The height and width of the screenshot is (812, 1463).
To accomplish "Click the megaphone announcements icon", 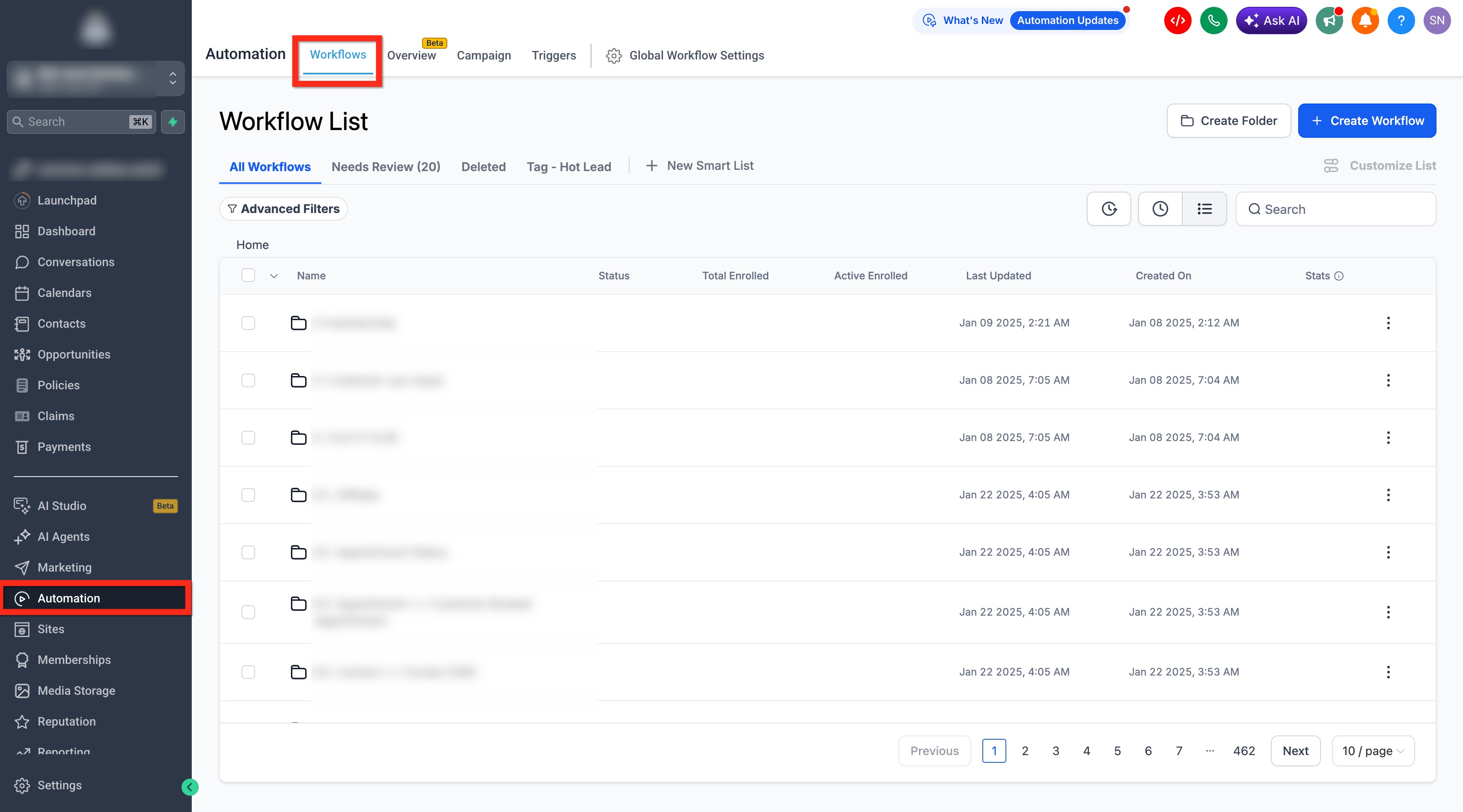I will pos(1329,21).
